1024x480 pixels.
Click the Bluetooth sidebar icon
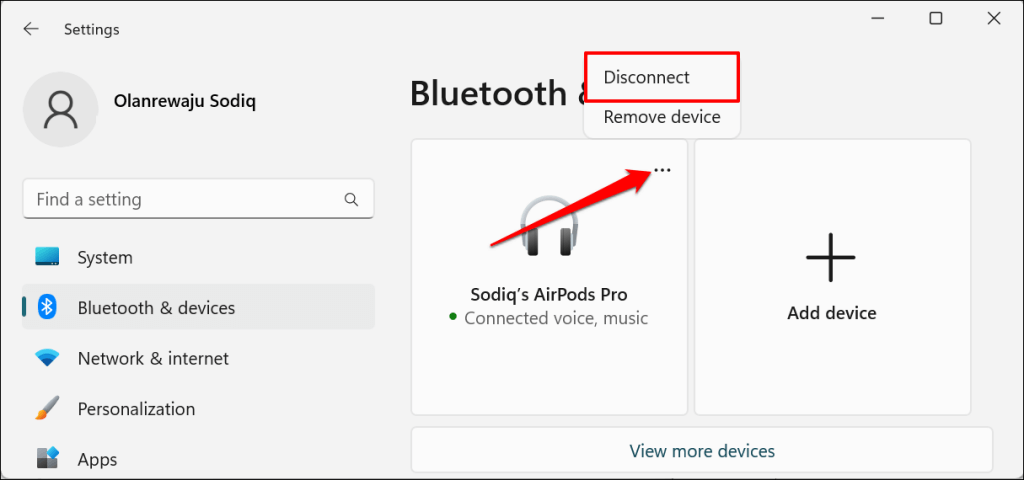point(47,308)
